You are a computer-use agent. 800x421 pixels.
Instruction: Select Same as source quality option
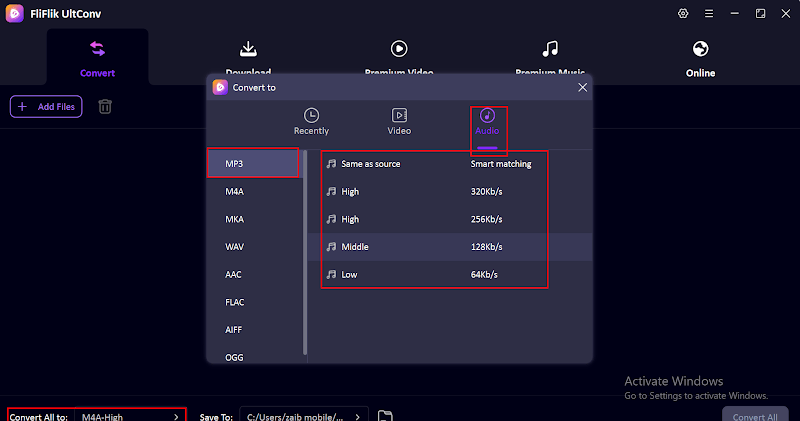[450, 164]
